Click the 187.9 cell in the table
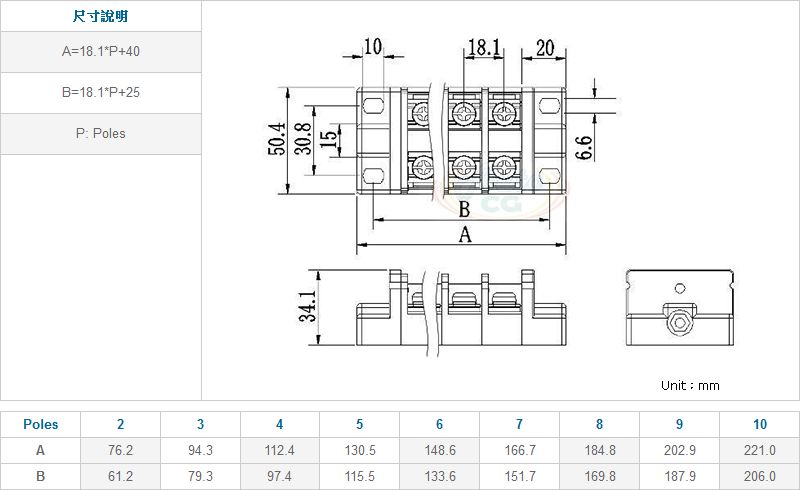 tap(679, 477)
